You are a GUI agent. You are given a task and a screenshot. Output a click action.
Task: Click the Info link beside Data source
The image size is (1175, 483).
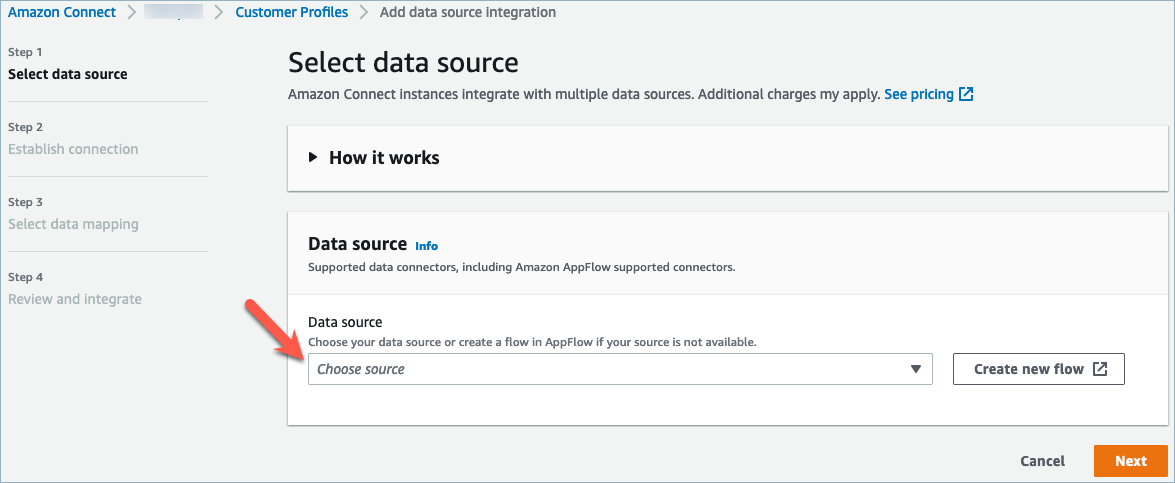(426, 245)
